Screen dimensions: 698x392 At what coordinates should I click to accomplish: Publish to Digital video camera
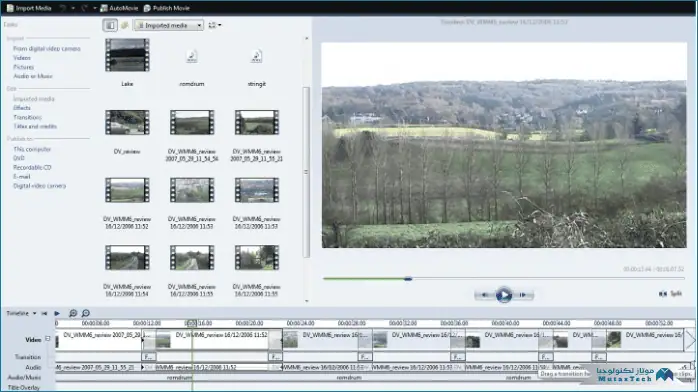(39, 186)
